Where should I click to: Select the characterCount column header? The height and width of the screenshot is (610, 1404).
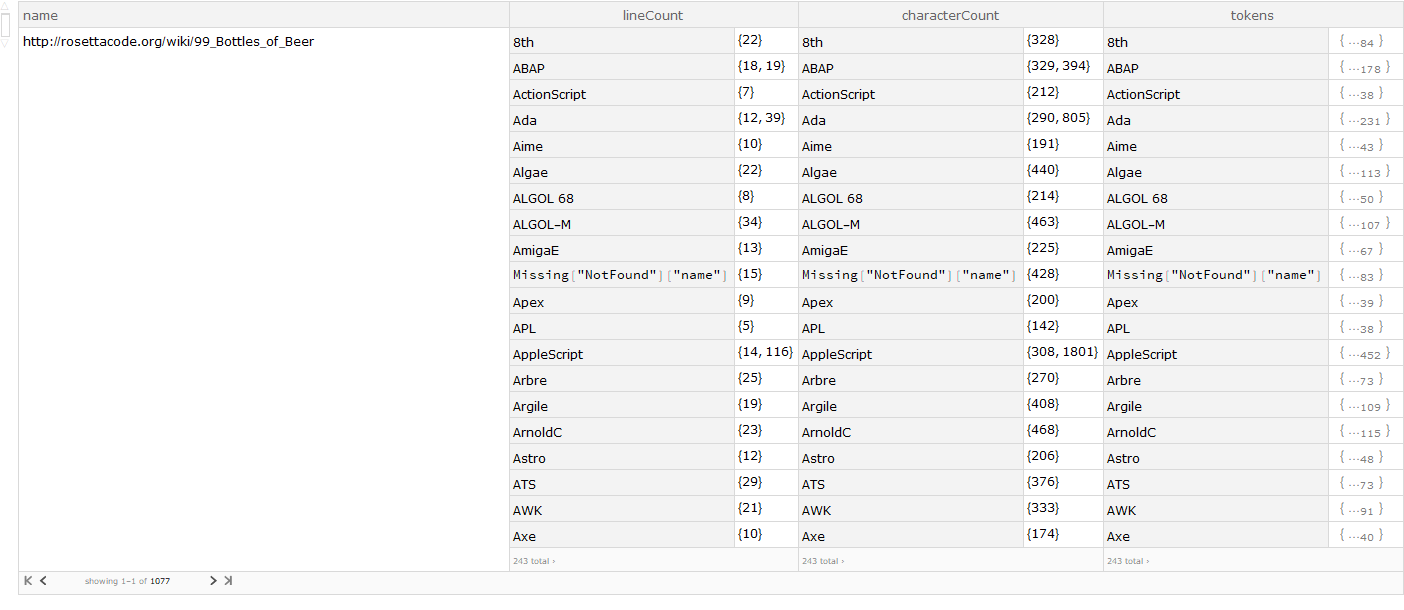click(x=950, y=15)
